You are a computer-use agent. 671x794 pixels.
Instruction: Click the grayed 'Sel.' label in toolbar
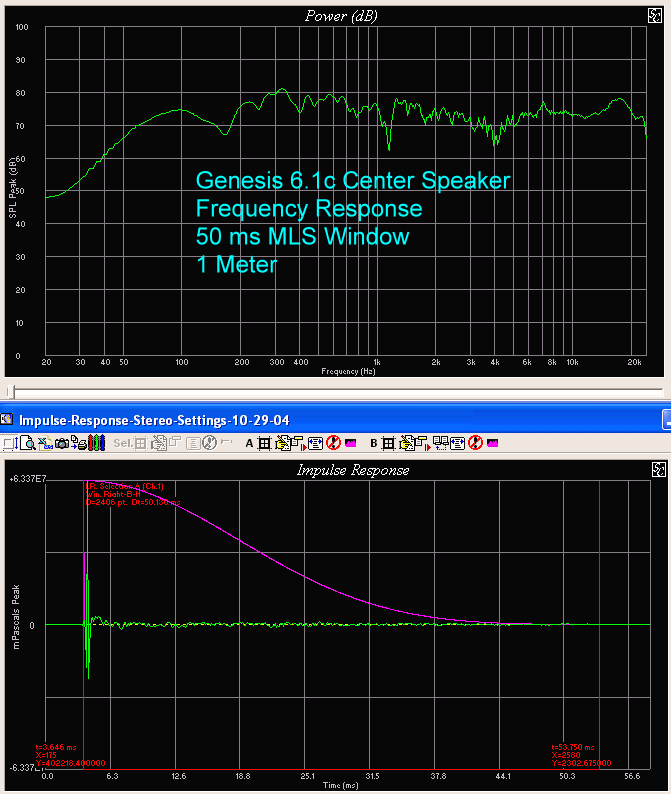pyautogui.click(x=123, y=444)
